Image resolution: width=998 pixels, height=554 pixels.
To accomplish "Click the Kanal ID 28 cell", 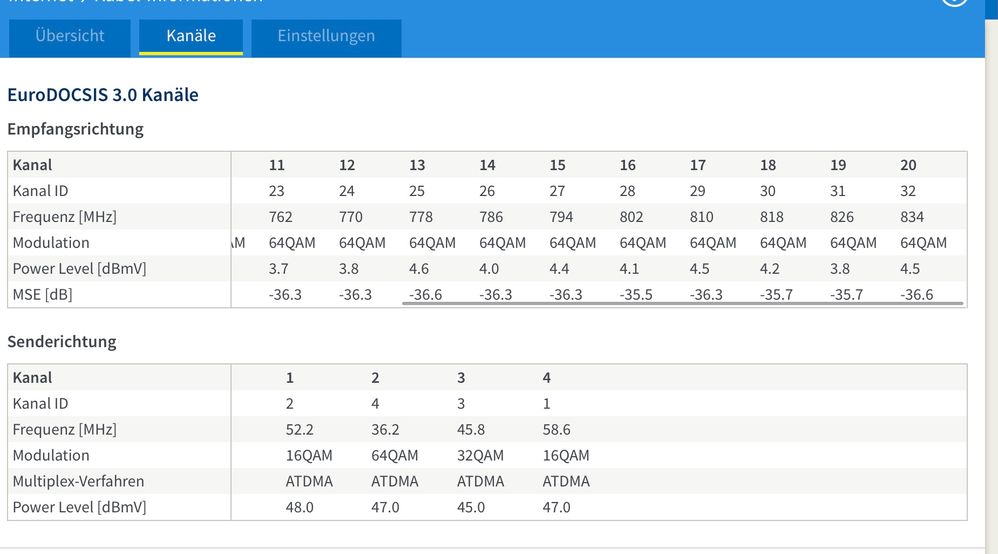I will click(627, 191).
